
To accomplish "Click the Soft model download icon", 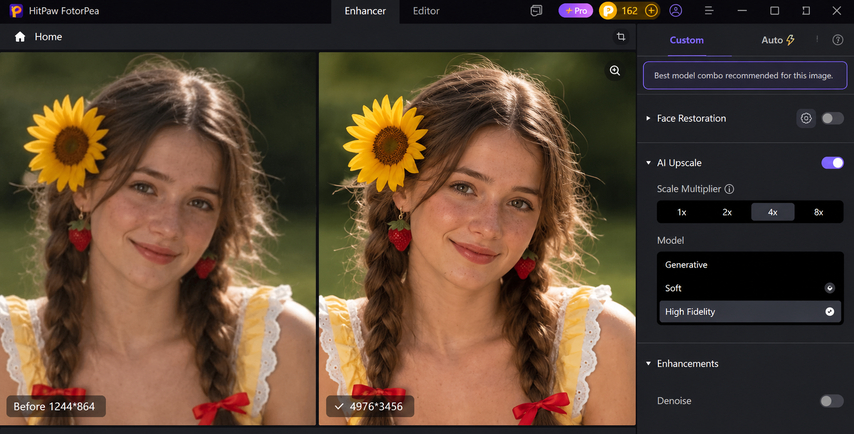I will click(829, 288).
